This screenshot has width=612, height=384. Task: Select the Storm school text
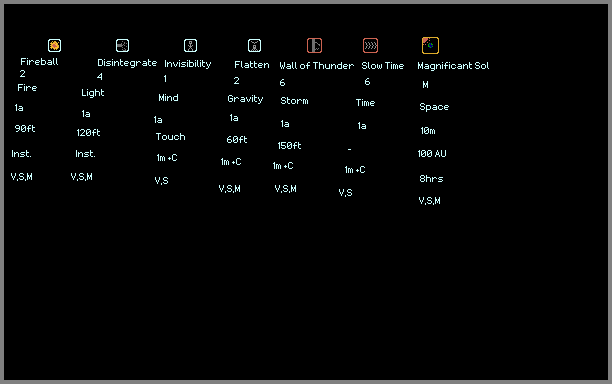(294, 101)
